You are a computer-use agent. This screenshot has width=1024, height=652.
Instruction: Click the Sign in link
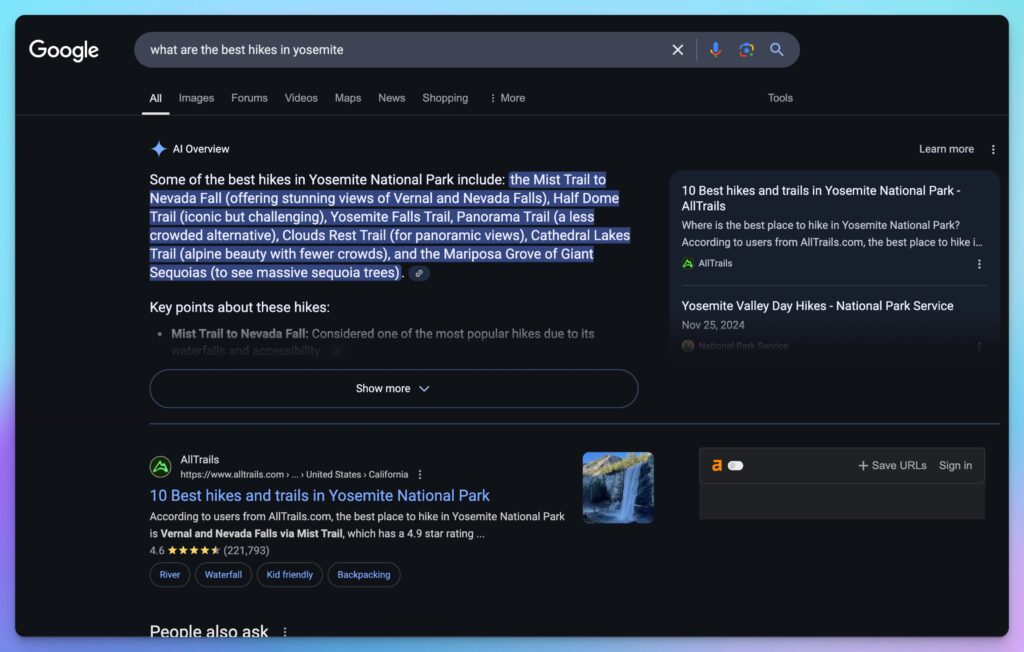[955, 465]
